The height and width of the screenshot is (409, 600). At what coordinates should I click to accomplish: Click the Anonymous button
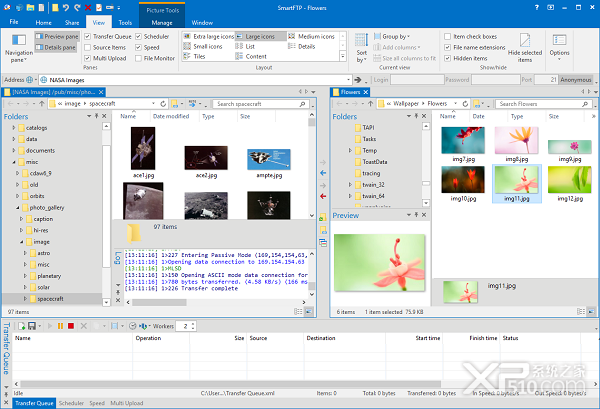click(x=576, y=80)
